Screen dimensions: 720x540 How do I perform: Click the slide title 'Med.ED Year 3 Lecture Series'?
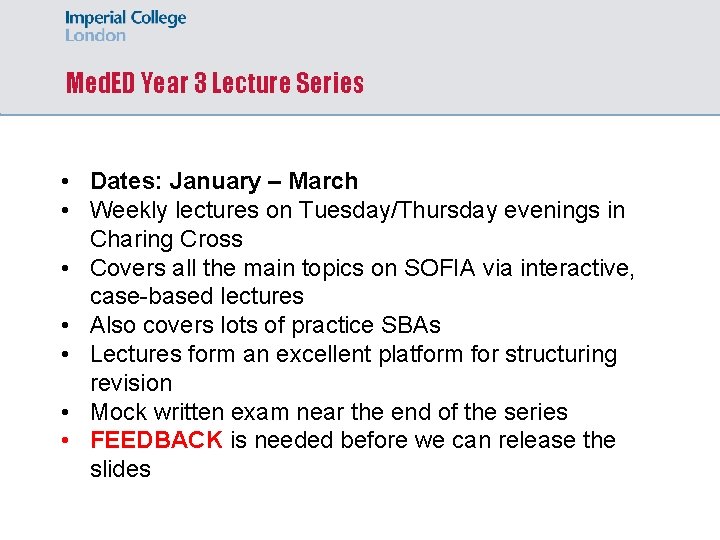[x=214, y=83]
